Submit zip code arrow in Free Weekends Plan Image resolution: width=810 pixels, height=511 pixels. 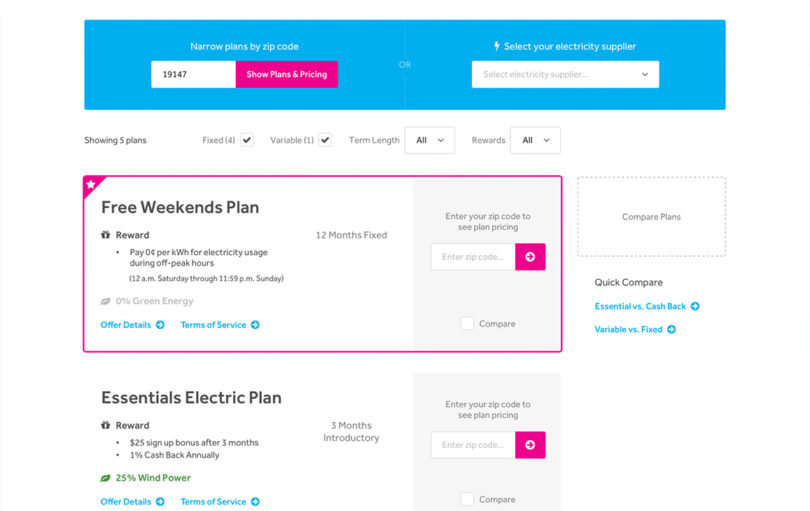530,257
